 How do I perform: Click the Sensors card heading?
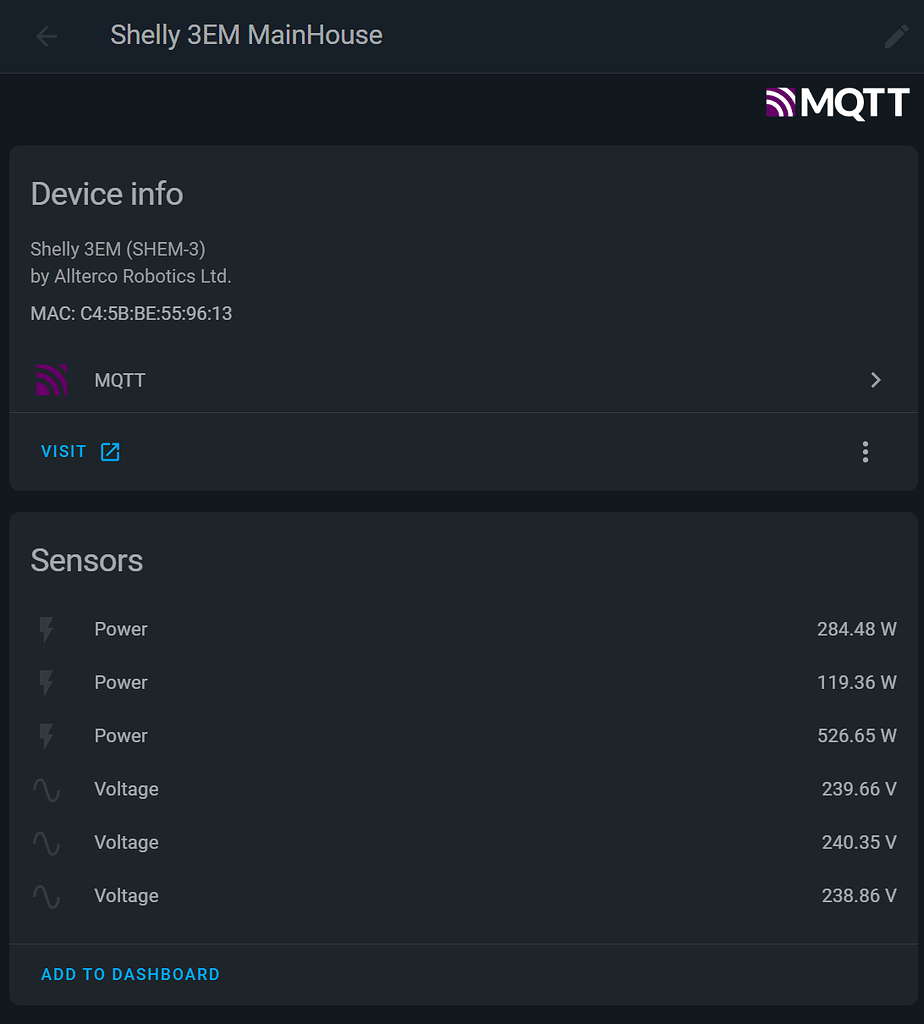click(87, 560)
